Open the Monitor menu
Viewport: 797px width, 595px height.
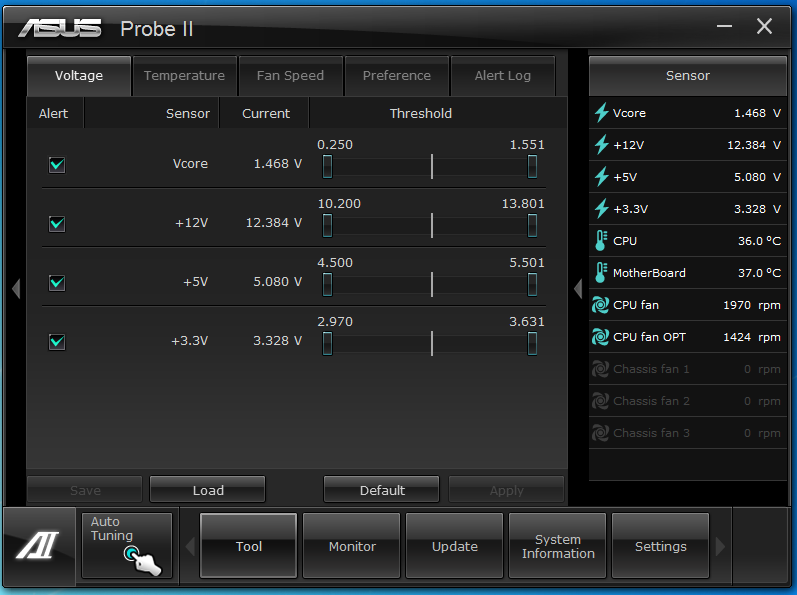click(352, 546)
